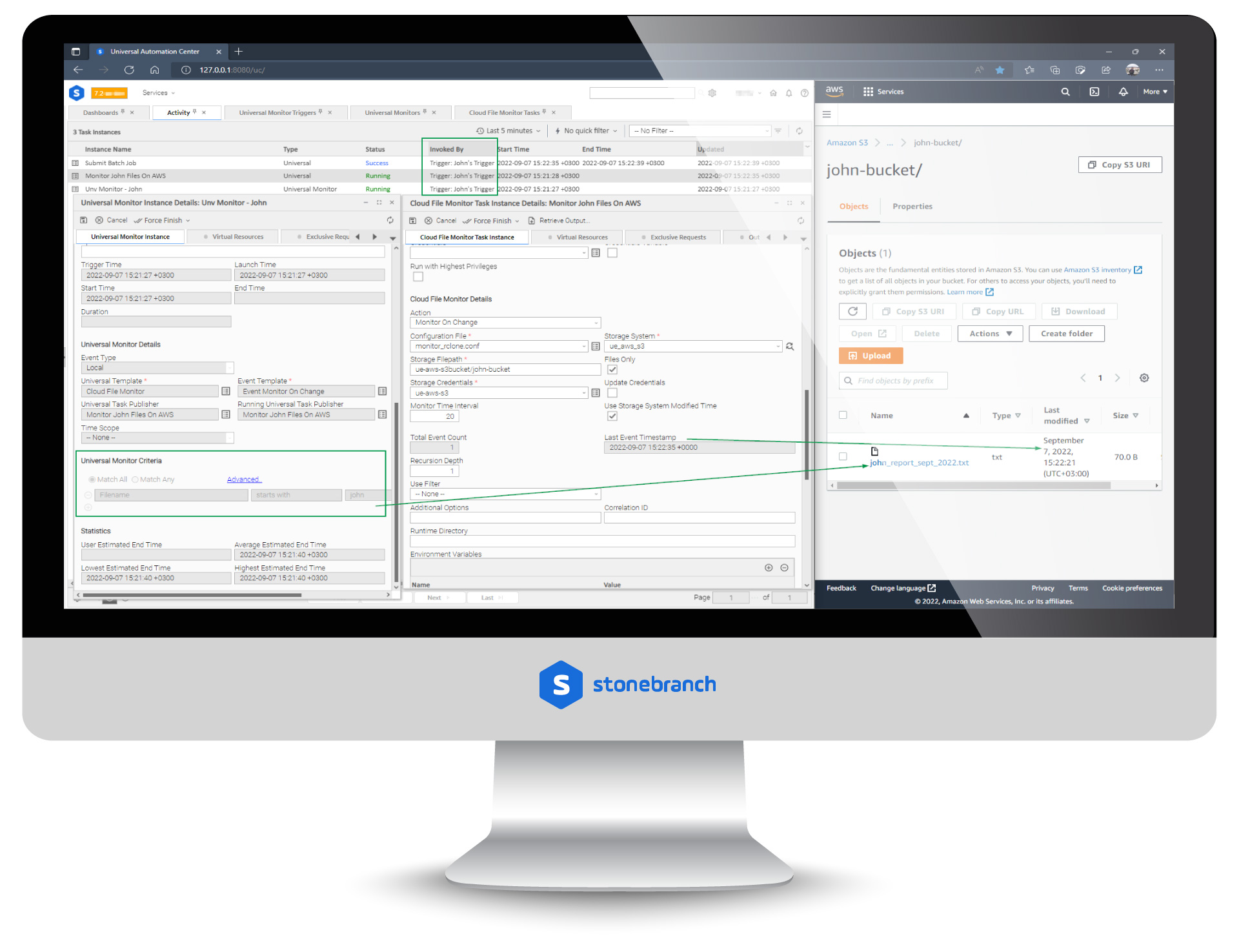Screen dimensions: 1239x952
Task: Open details icon next to Configuration File field
Action: click(x=596, y=347)
